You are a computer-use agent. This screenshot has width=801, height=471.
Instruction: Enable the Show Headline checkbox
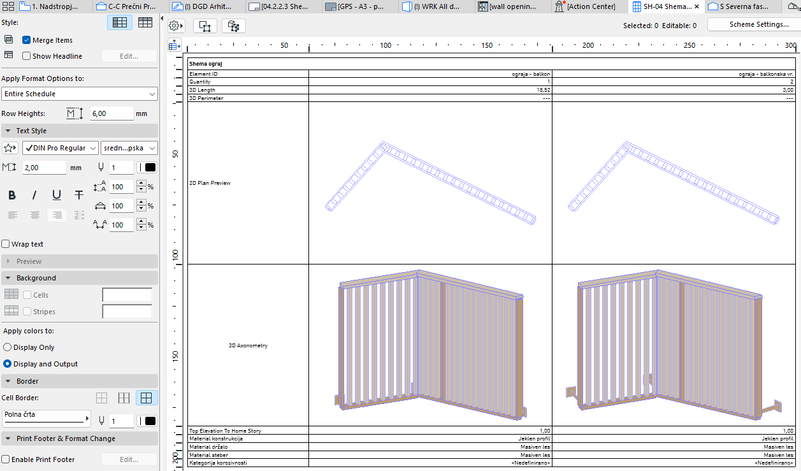[28, 56]
